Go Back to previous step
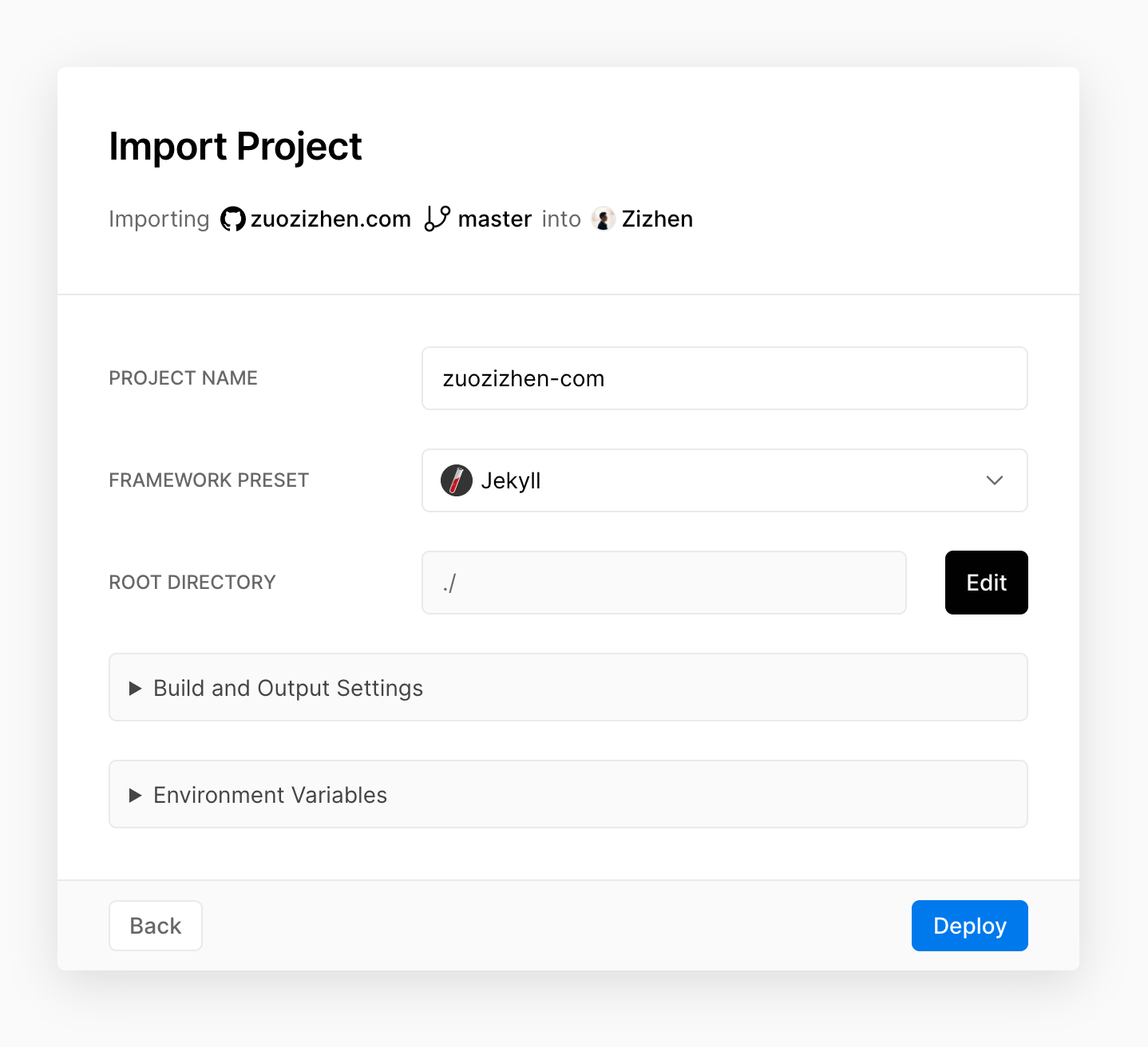The width and height of the screenshot is (1148, 1047). tap(156, 926)
